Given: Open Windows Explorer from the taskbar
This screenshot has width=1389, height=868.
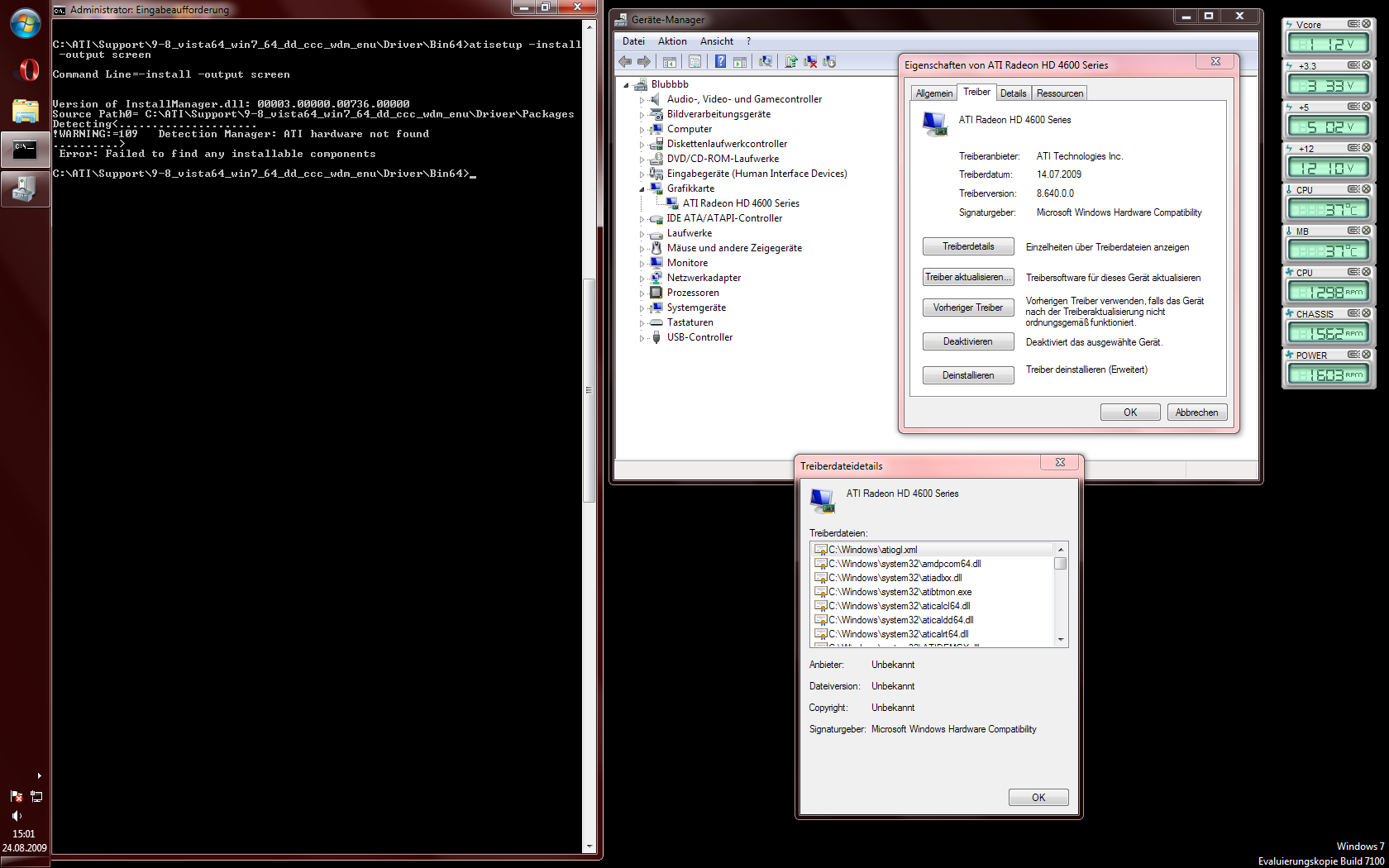Looking at the screenshot, I should (26, 110).
